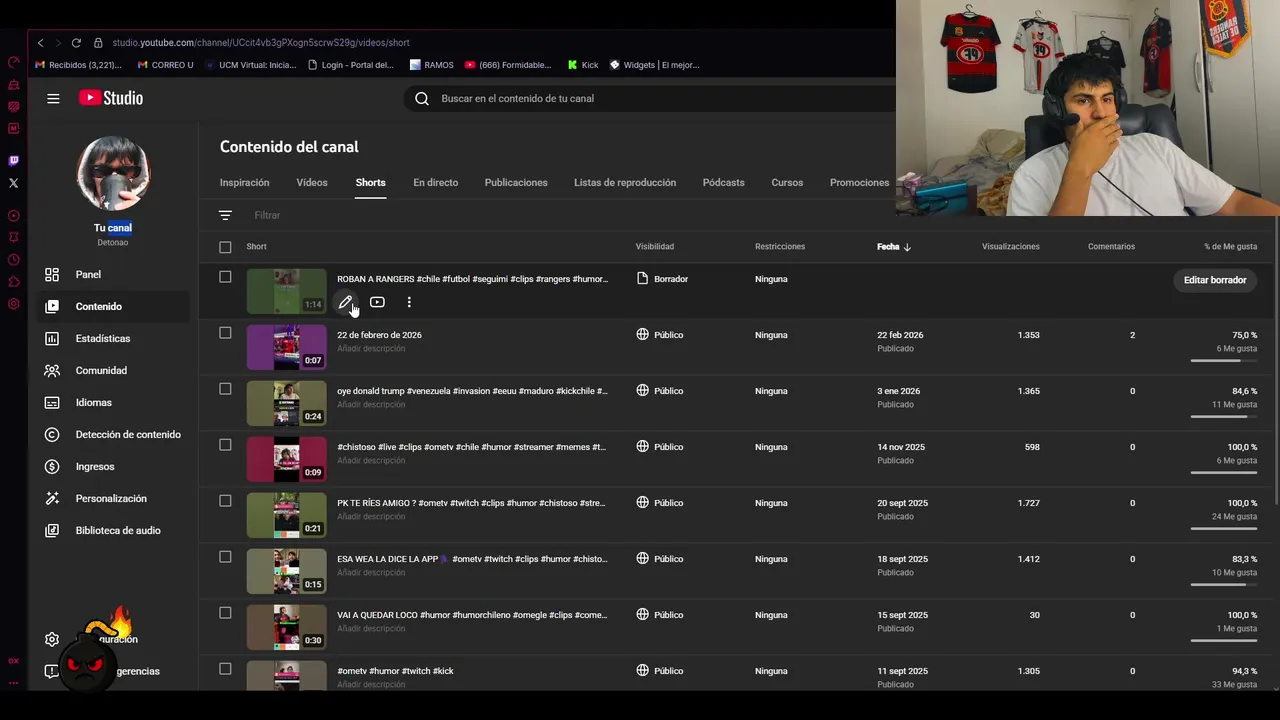1280x720 pixels.
Task: Click the browser reload icon
Action: (76, 43)
